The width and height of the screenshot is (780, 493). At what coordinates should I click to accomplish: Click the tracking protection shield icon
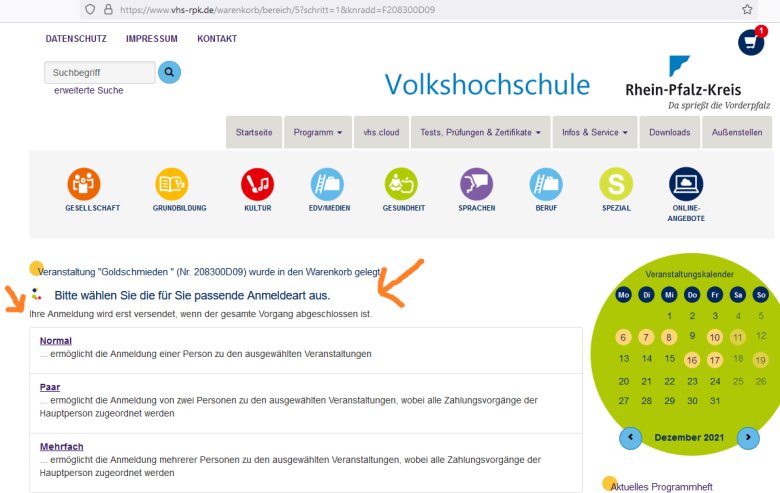coord(90,9)
